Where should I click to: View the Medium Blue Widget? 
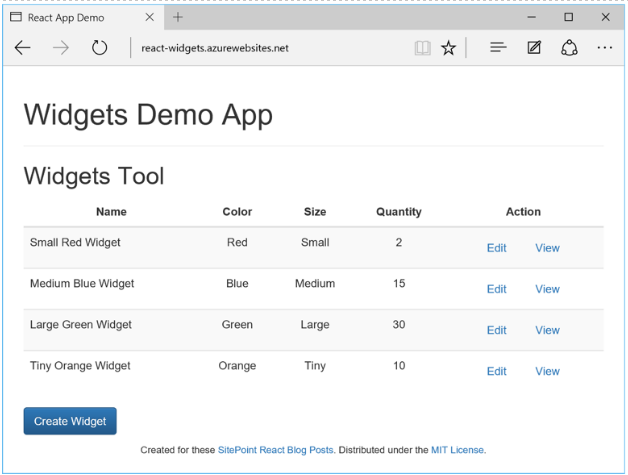547,289
